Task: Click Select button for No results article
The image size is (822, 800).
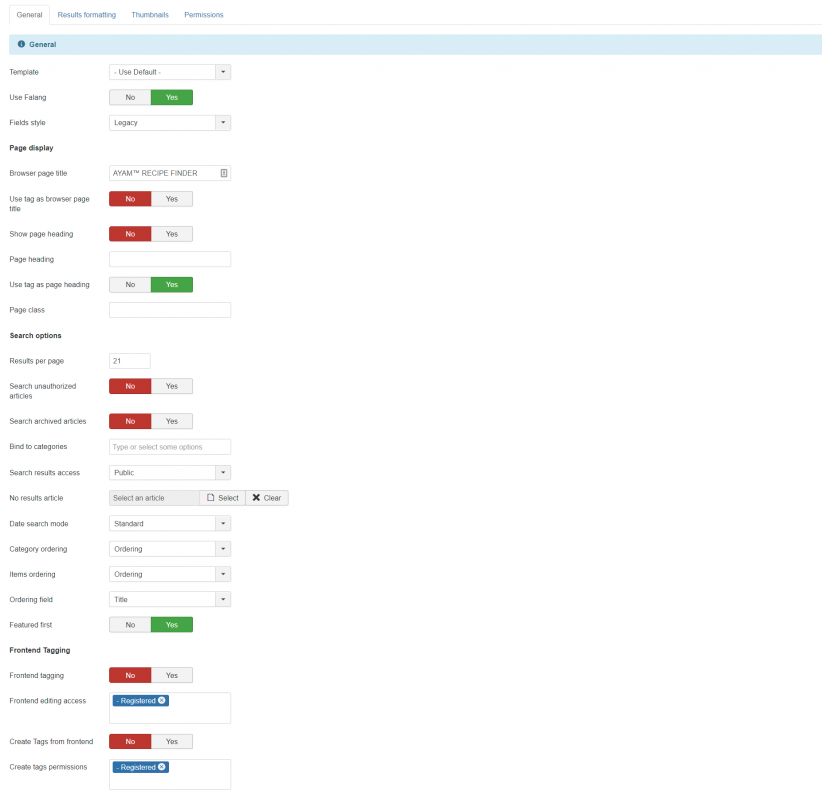Action: (x=223, y=498)
